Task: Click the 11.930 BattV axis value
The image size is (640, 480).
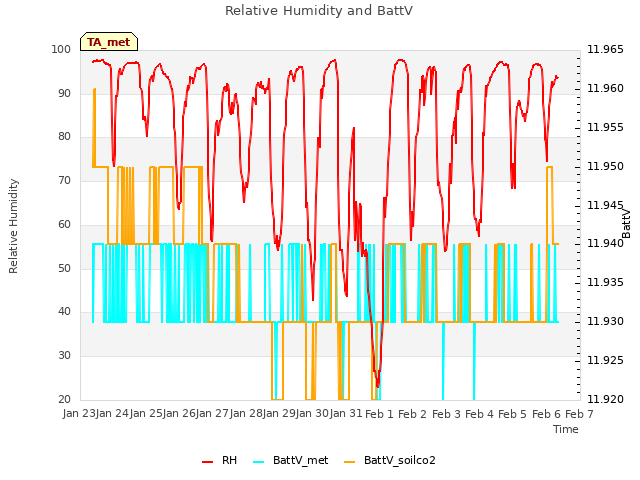Action: [605, 321]
